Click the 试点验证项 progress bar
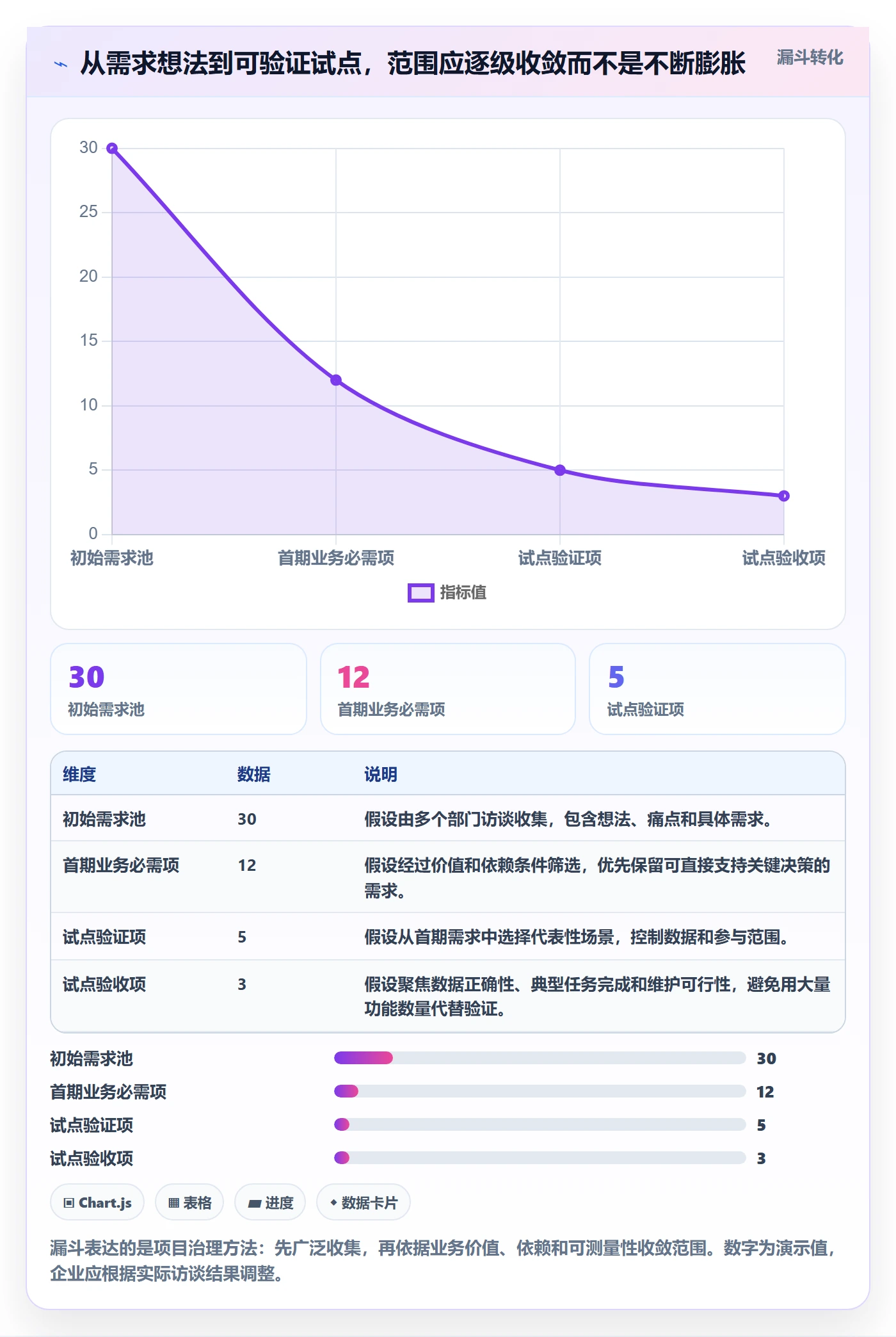This screenshot has width=896, height=1337. pos(540,1124)
